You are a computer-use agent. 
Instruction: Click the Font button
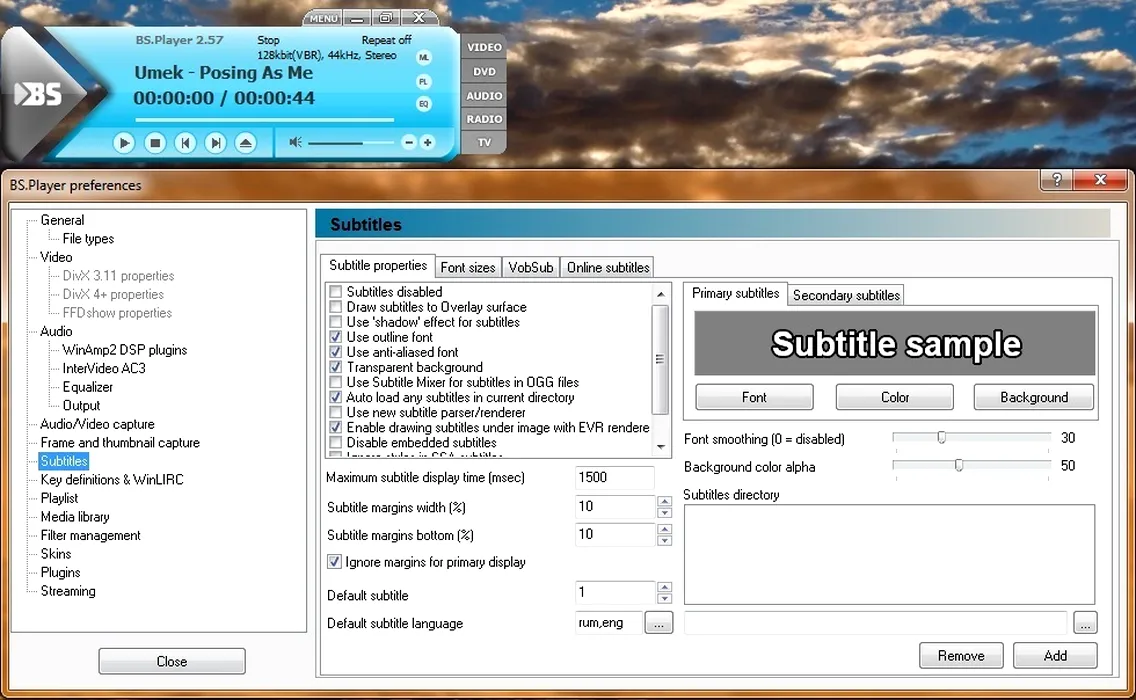click(x=754, y=397)
